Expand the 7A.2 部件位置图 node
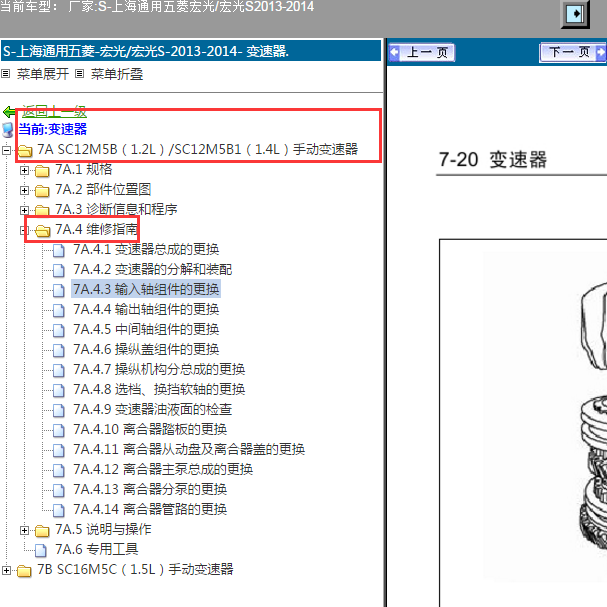 pyautogui.click(x=24, y=190)
